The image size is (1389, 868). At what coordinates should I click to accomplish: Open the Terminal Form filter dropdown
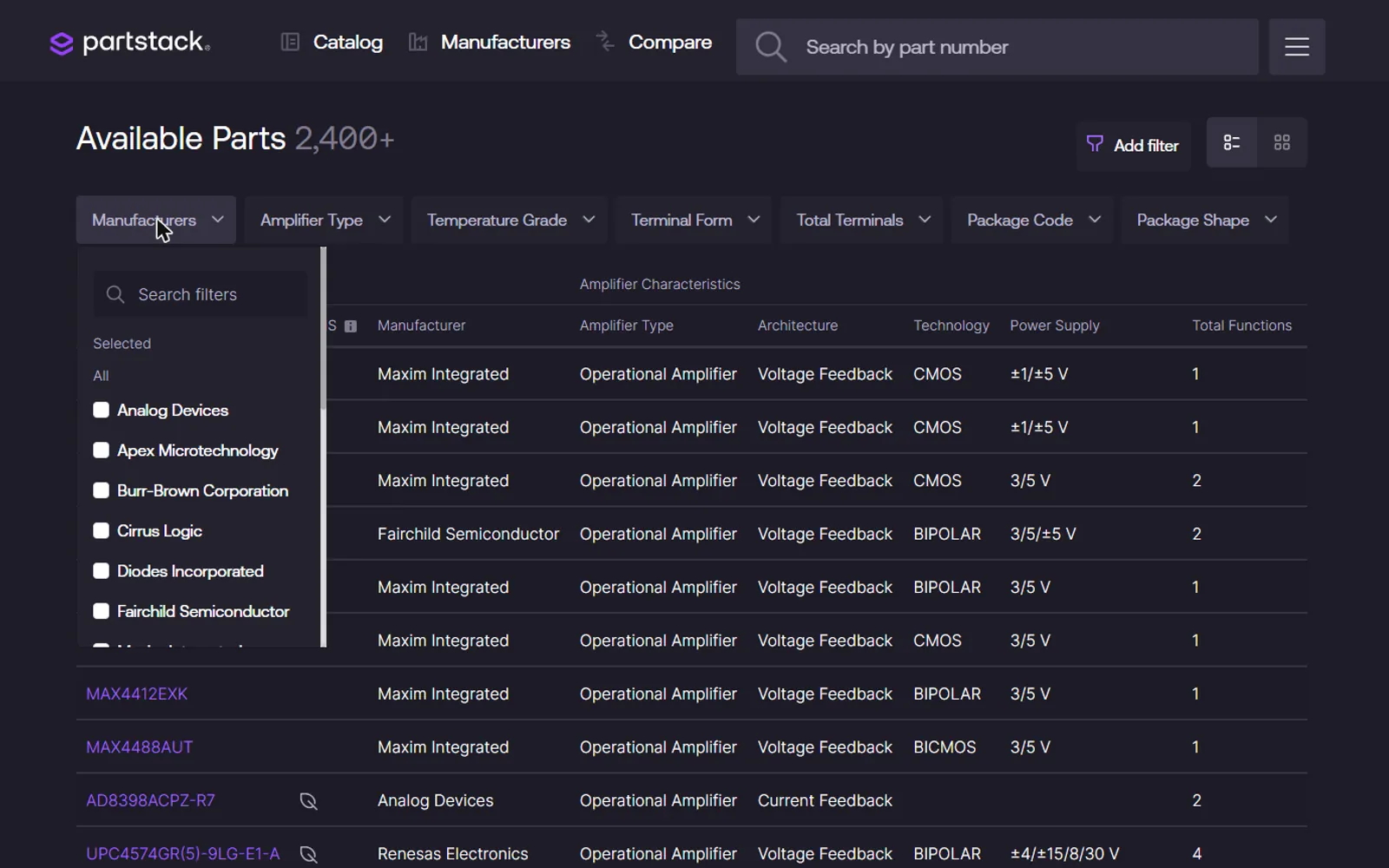694,220
